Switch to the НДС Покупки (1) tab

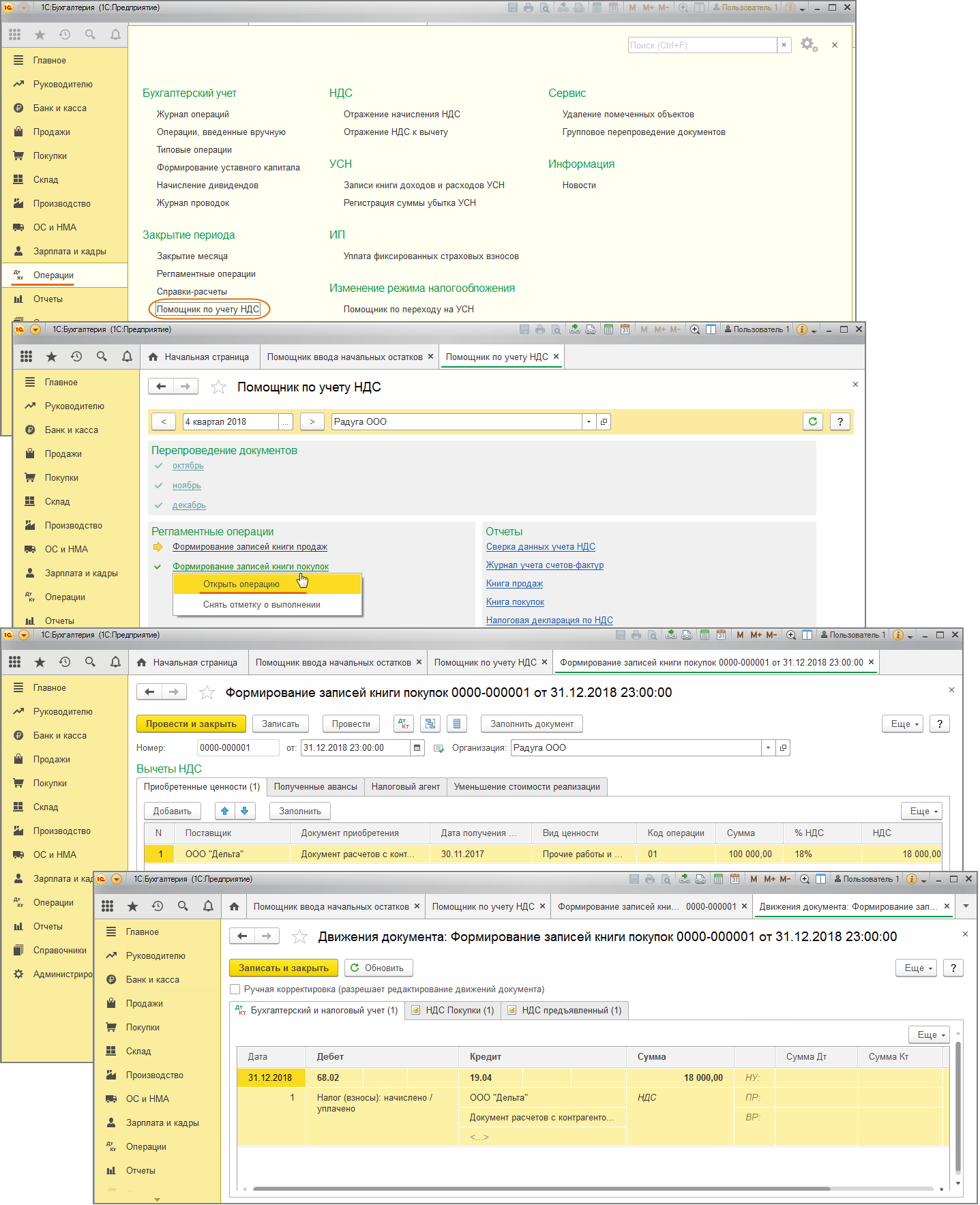[453, 1011]
